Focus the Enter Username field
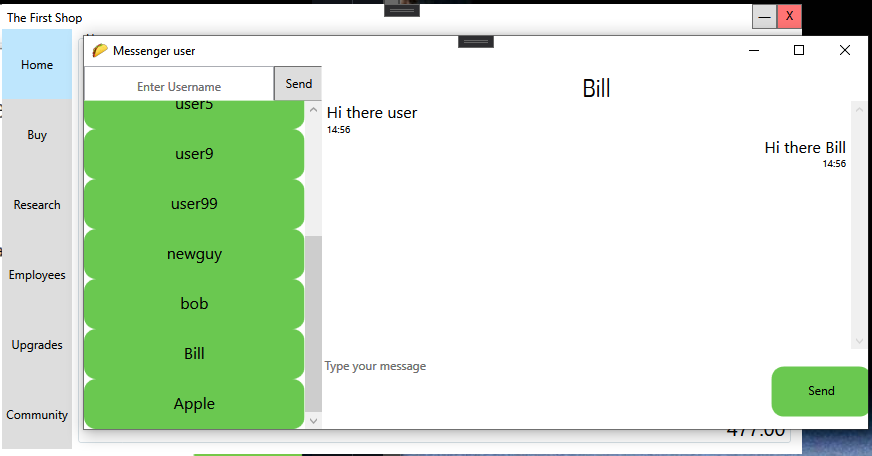 [x=179, y=85]
